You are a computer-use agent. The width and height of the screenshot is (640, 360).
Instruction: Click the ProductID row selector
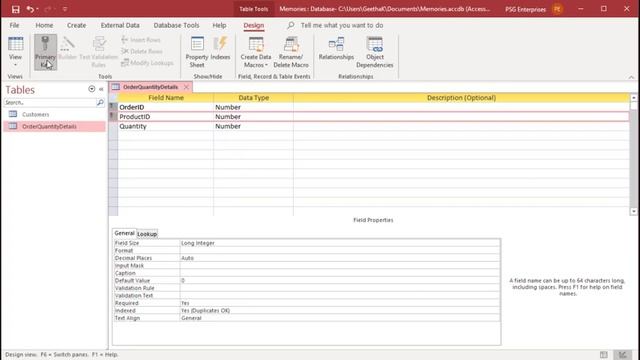click(113, 117)
